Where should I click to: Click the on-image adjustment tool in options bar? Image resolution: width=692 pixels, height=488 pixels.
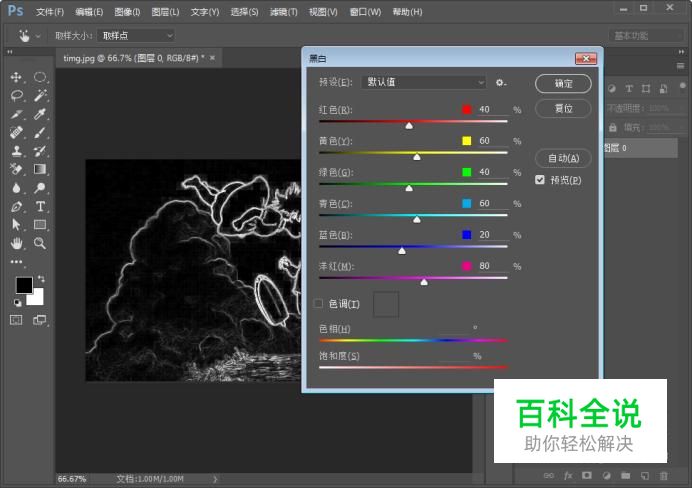(24, 36)
